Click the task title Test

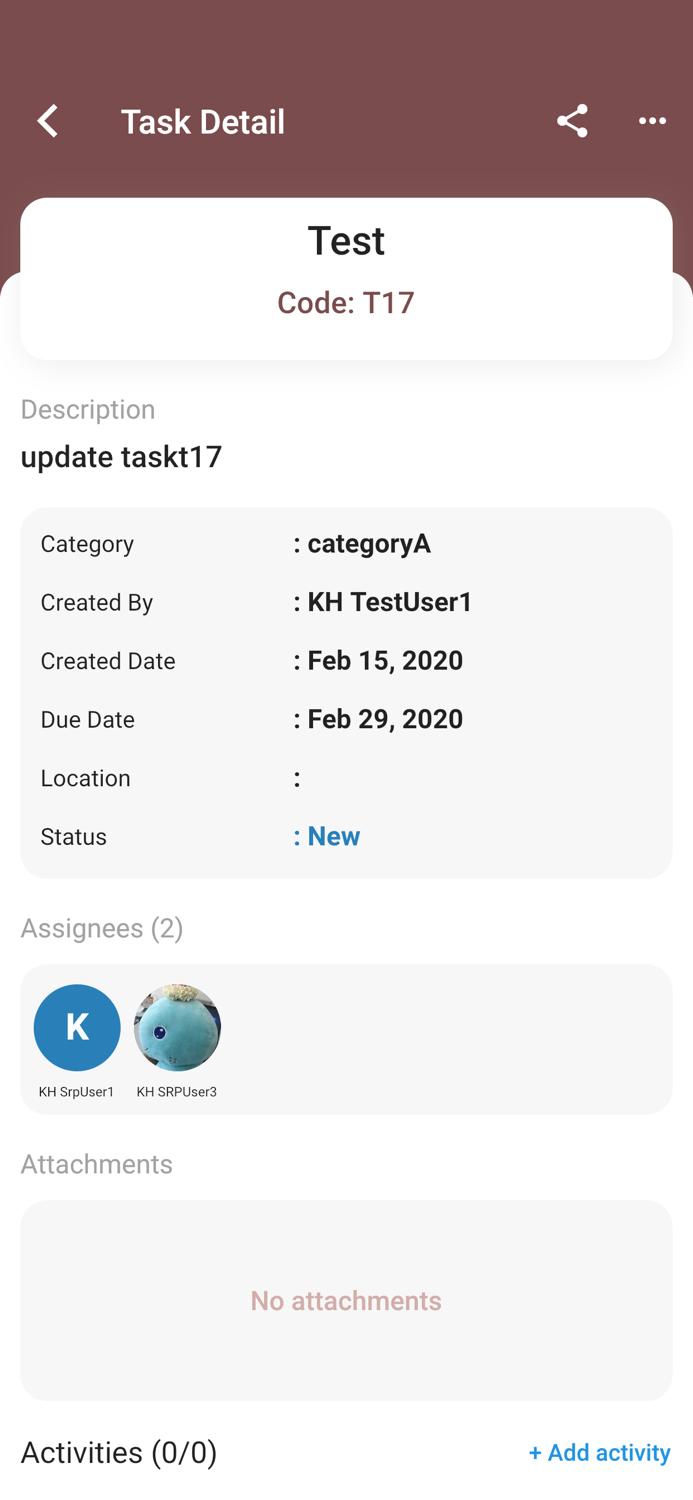(x=346, y=240)
